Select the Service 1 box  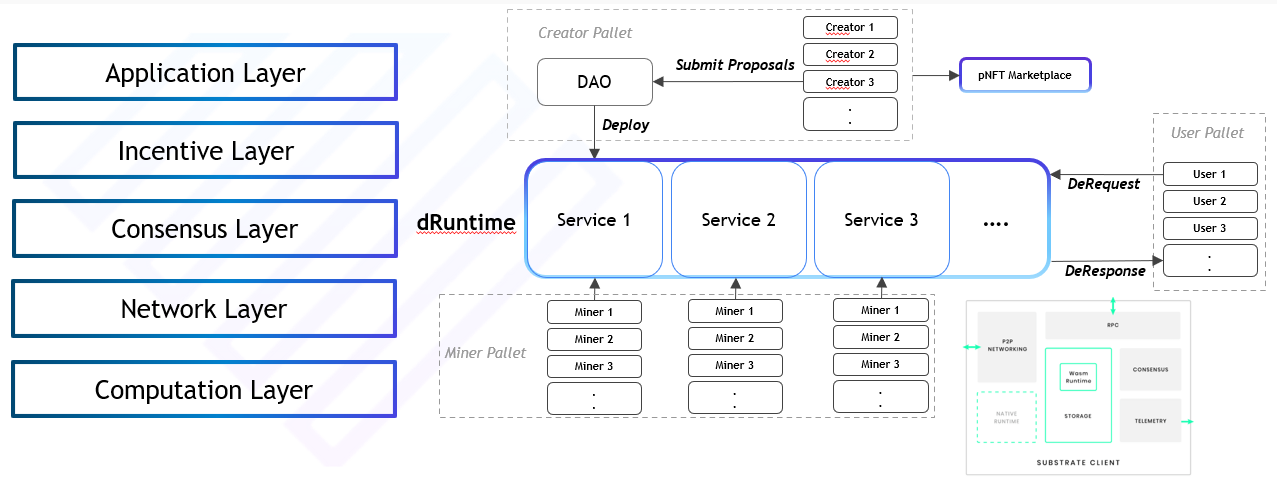click(x=594, y=219)
